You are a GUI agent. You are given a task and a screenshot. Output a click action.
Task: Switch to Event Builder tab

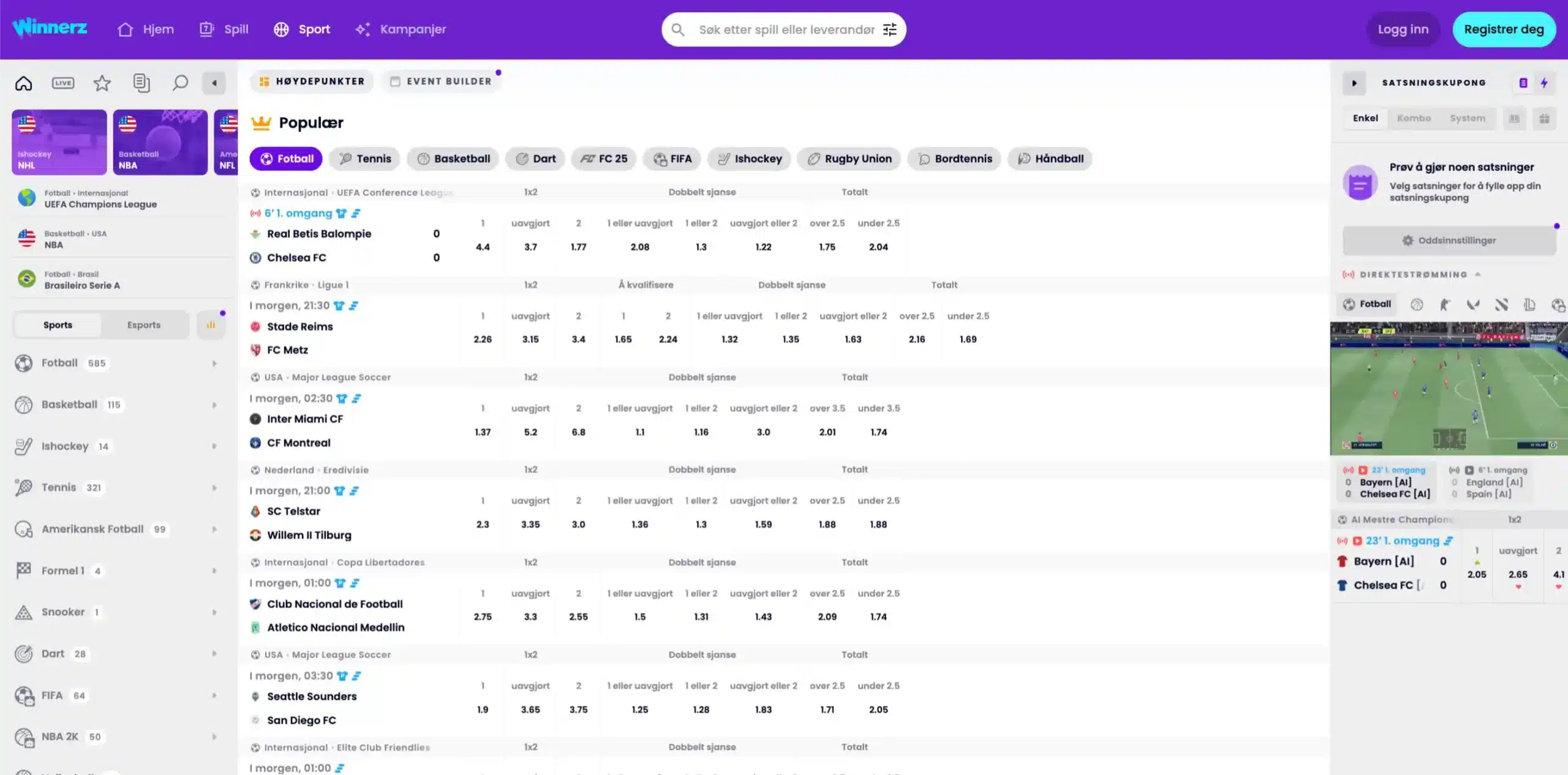[x=441, y=81]
